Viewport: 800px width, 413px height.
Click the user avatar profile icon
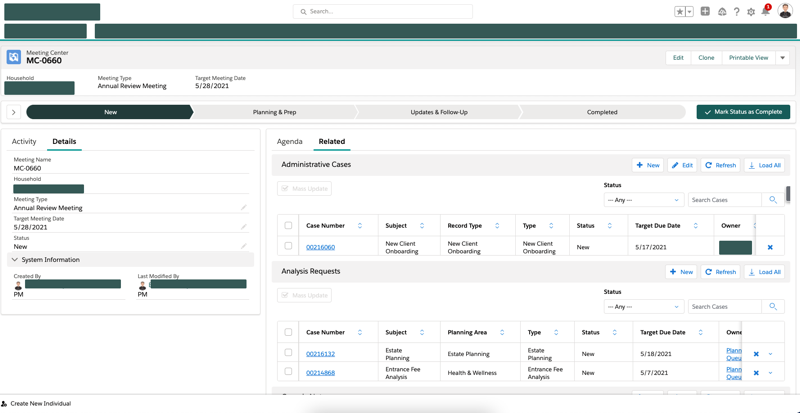[785, 12]
